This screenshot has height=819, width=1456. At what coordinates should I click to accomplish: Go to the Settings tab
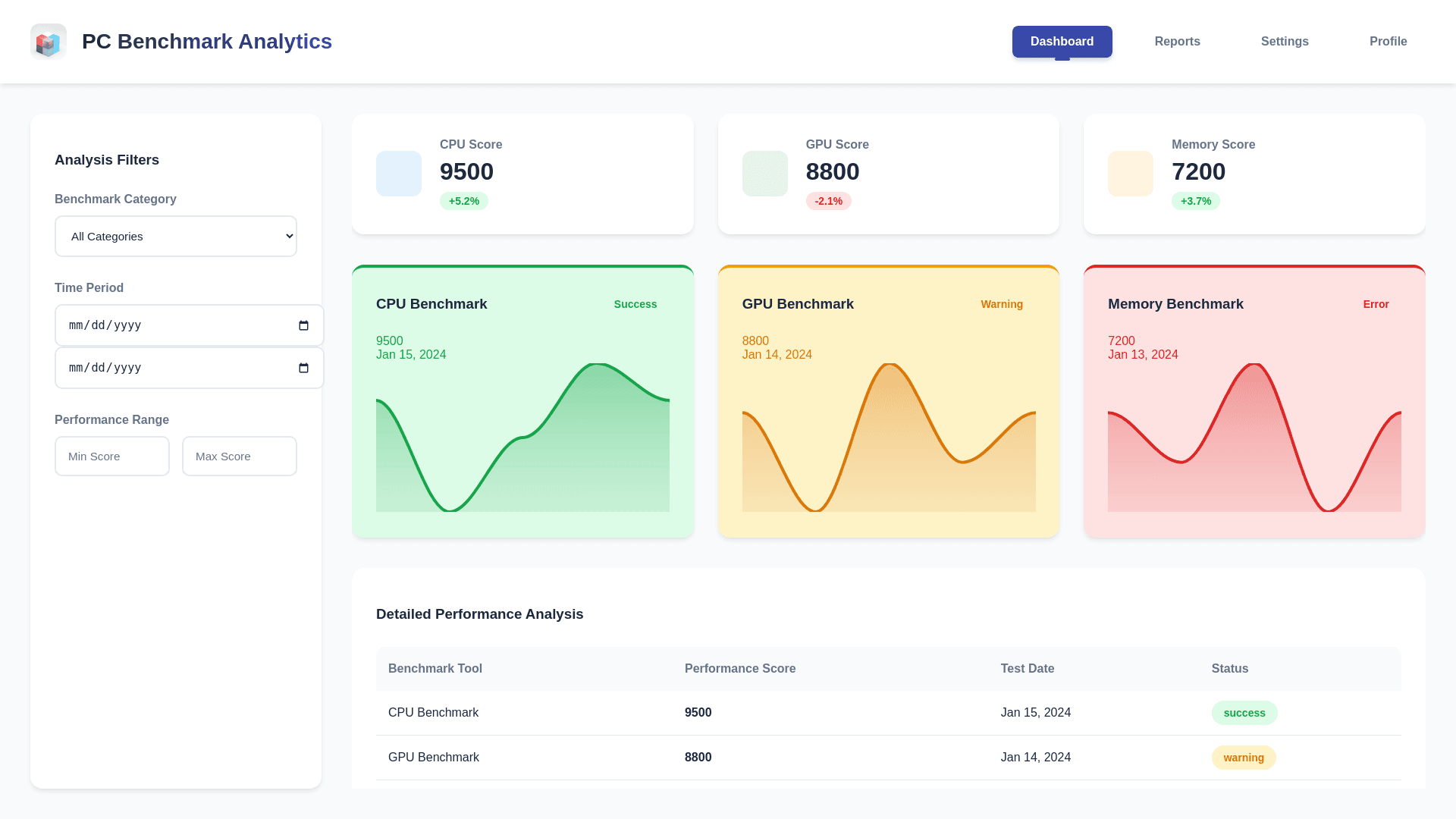click(1285, 42)
